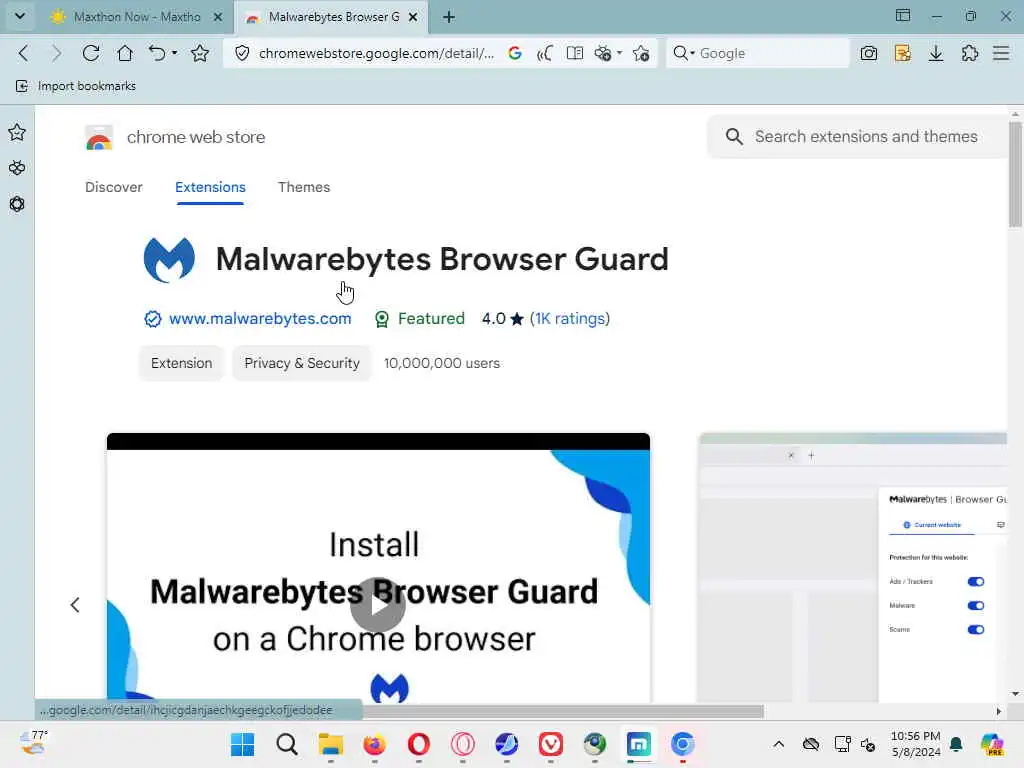Open the Themes tab
The width and height of the screenshot is (1024, 768).
coord(304,187)
